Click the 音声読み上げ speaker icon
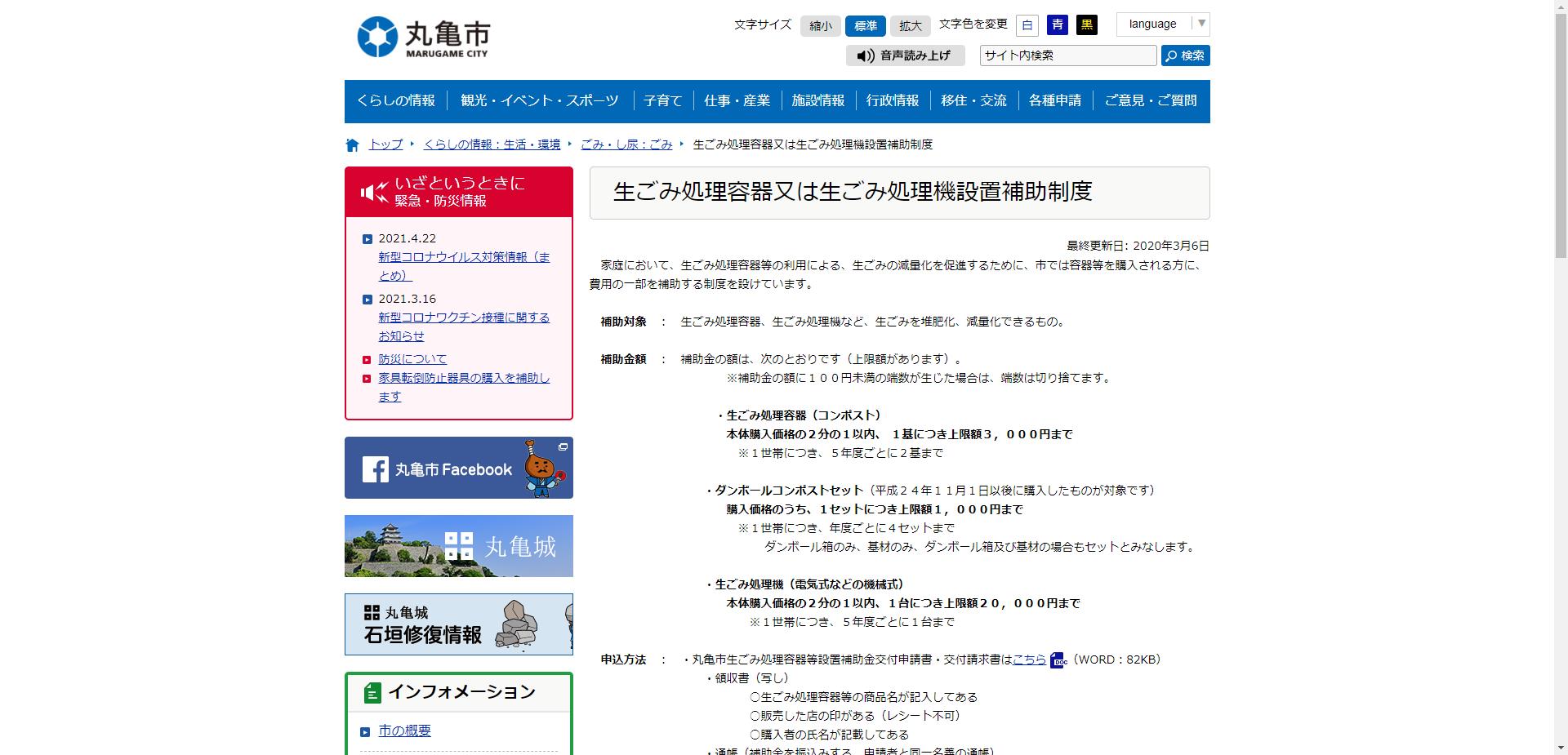The image size is (1568, 755). tap(864, 56)
